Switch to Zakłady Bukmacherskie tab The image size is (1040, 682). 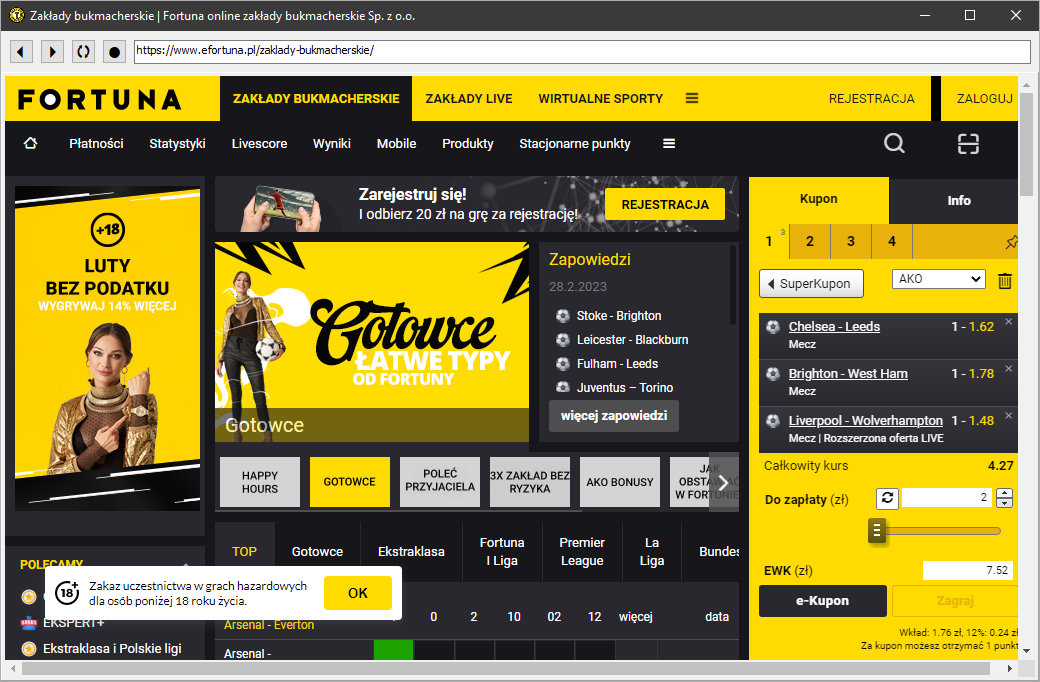(316, 99)
